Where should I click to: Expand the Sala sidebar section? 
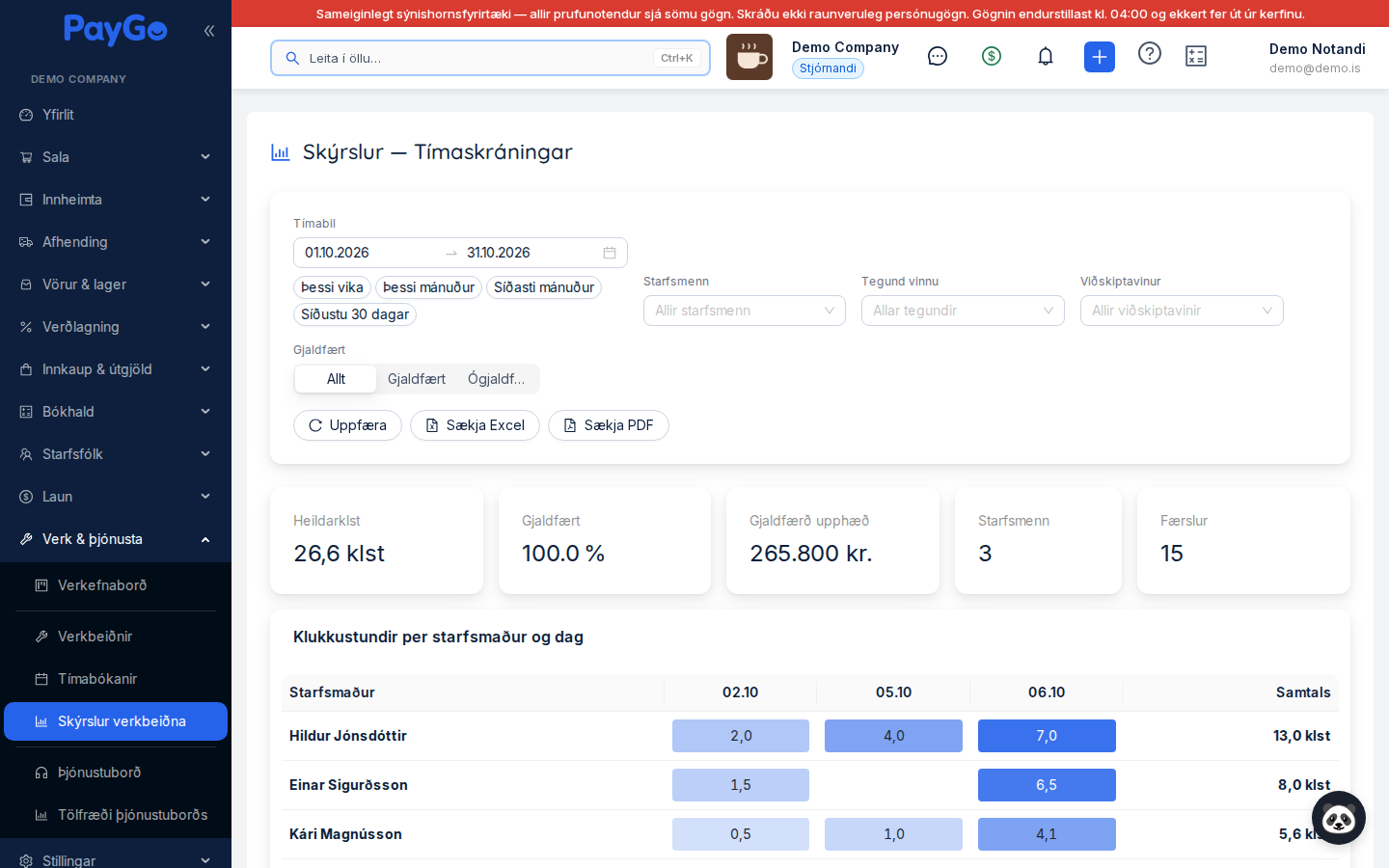point(116,157)
